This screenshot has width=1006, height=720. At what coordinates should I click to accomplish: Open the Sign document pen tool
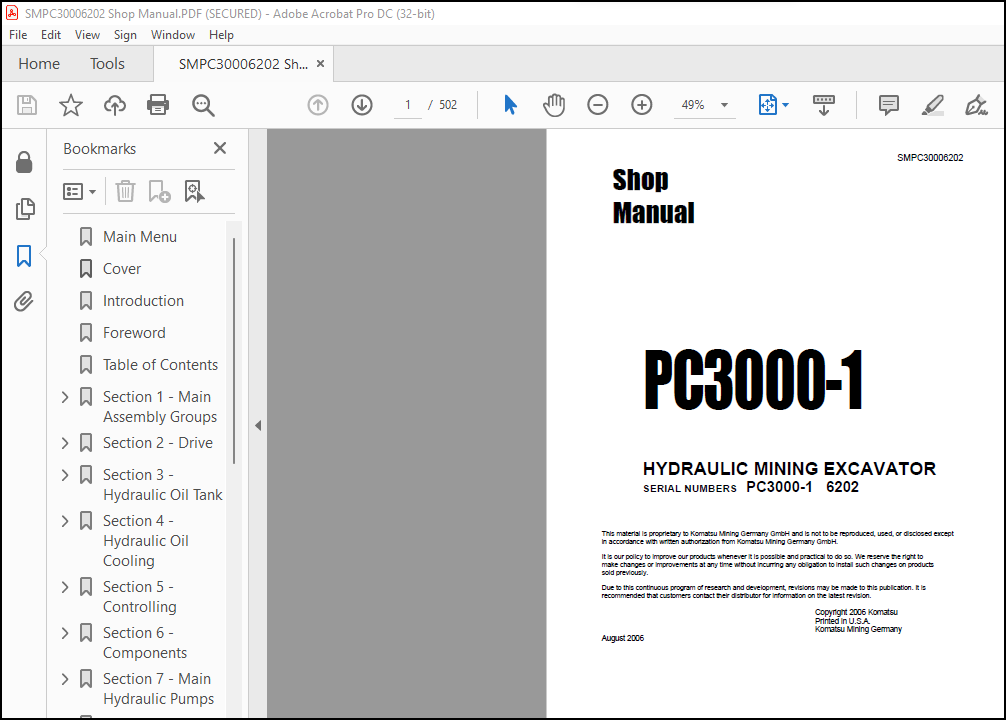(976, 105)
